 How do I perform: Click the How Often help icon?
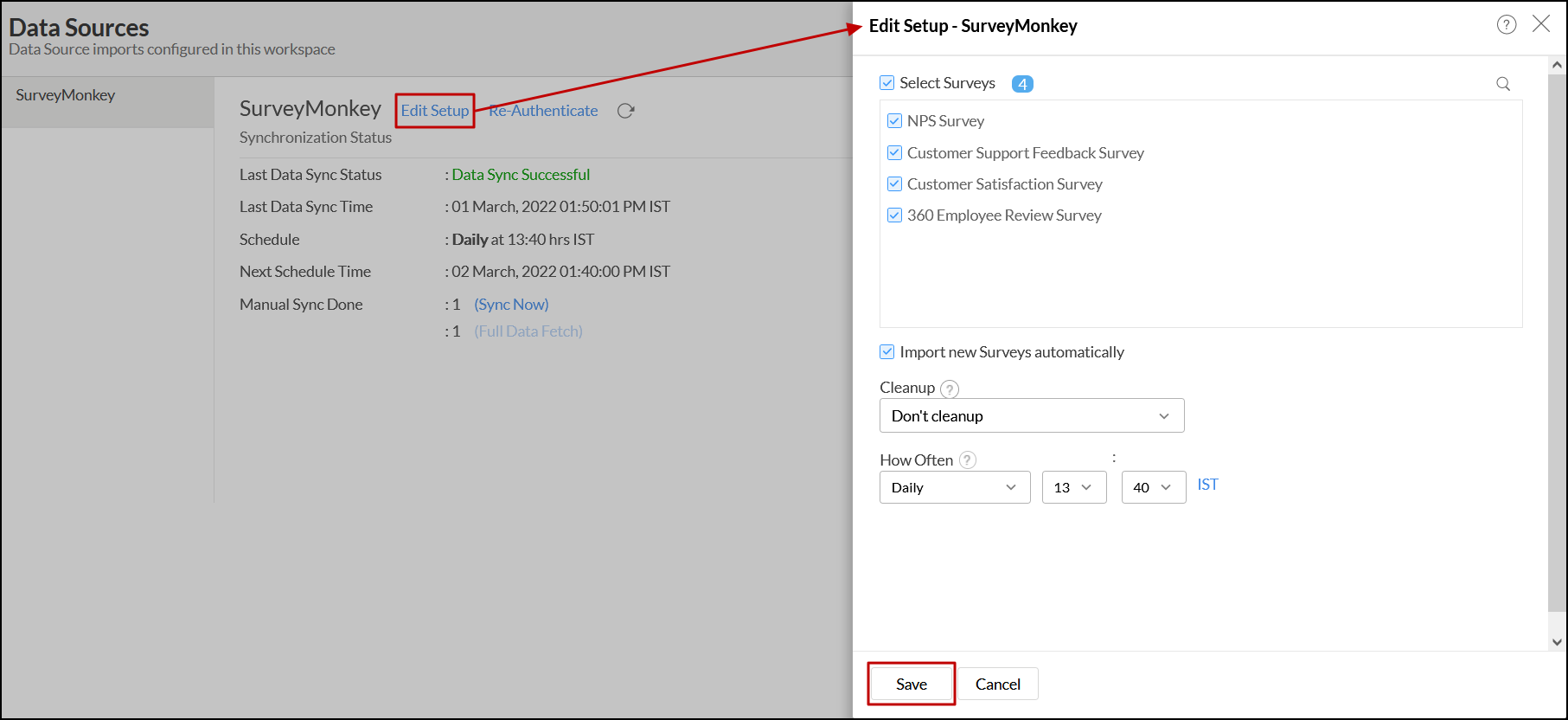(968, 460)
